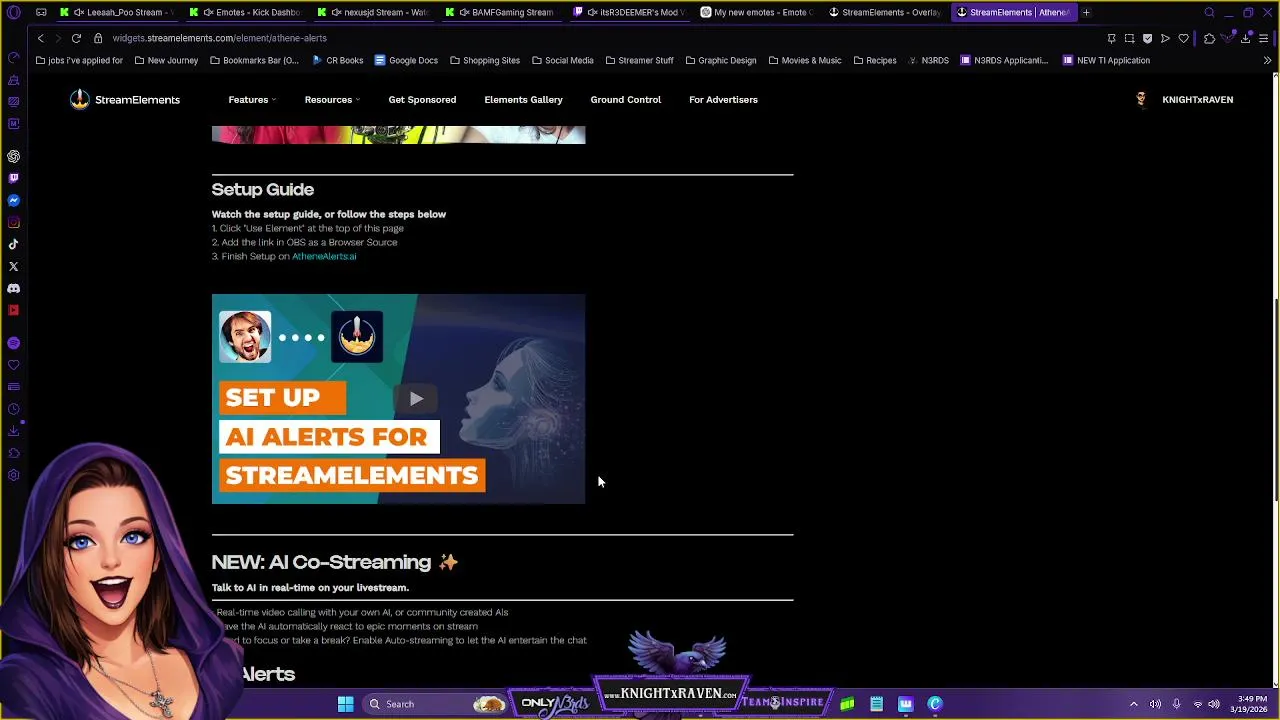Open Elements Gallery page

(x=523, y=99)
